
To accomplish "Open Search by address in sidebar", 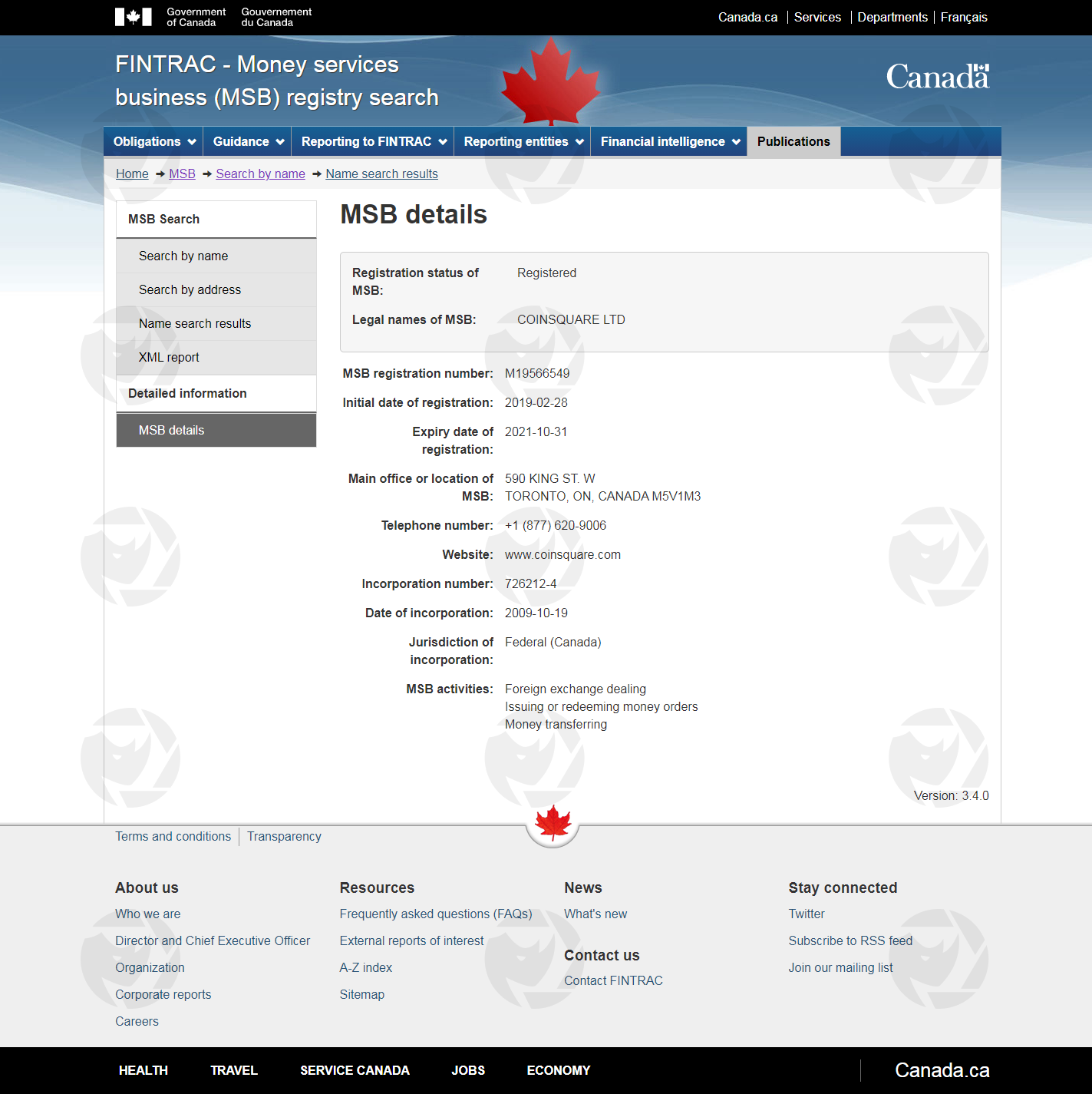I will [190, 289].
